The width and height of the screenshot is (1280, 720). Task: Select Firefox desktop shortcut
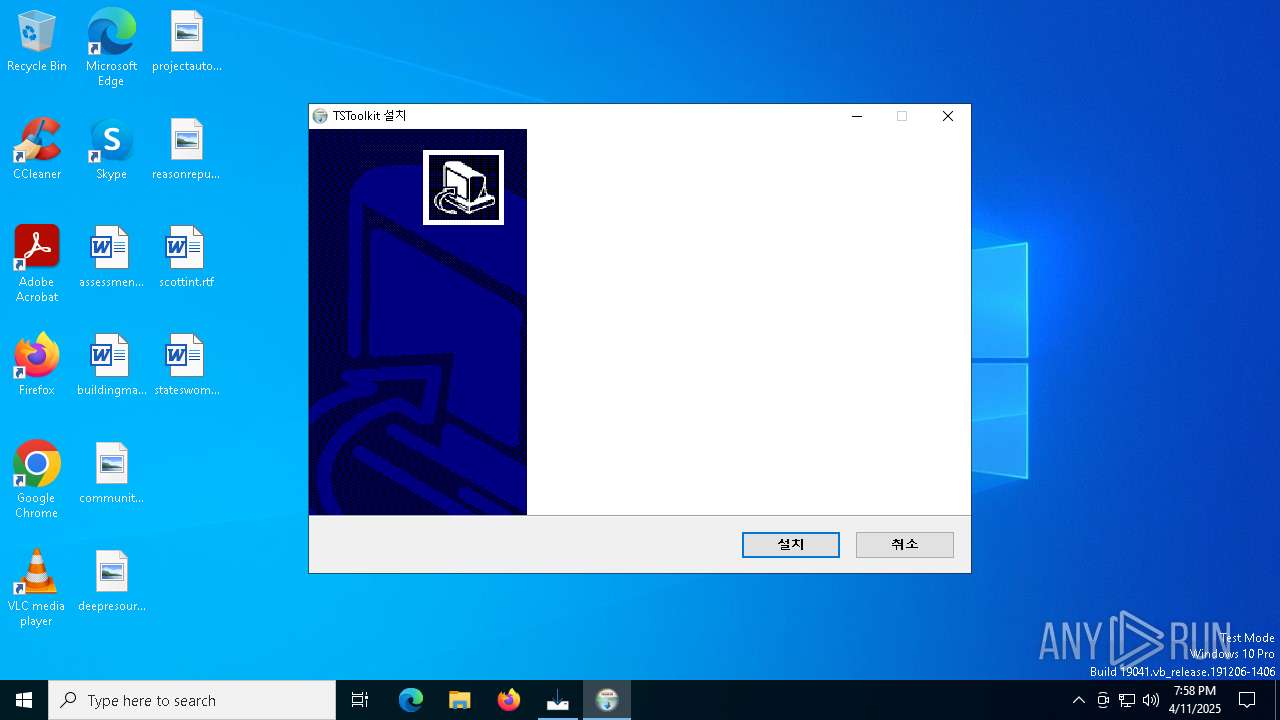[x=37, y=366]
